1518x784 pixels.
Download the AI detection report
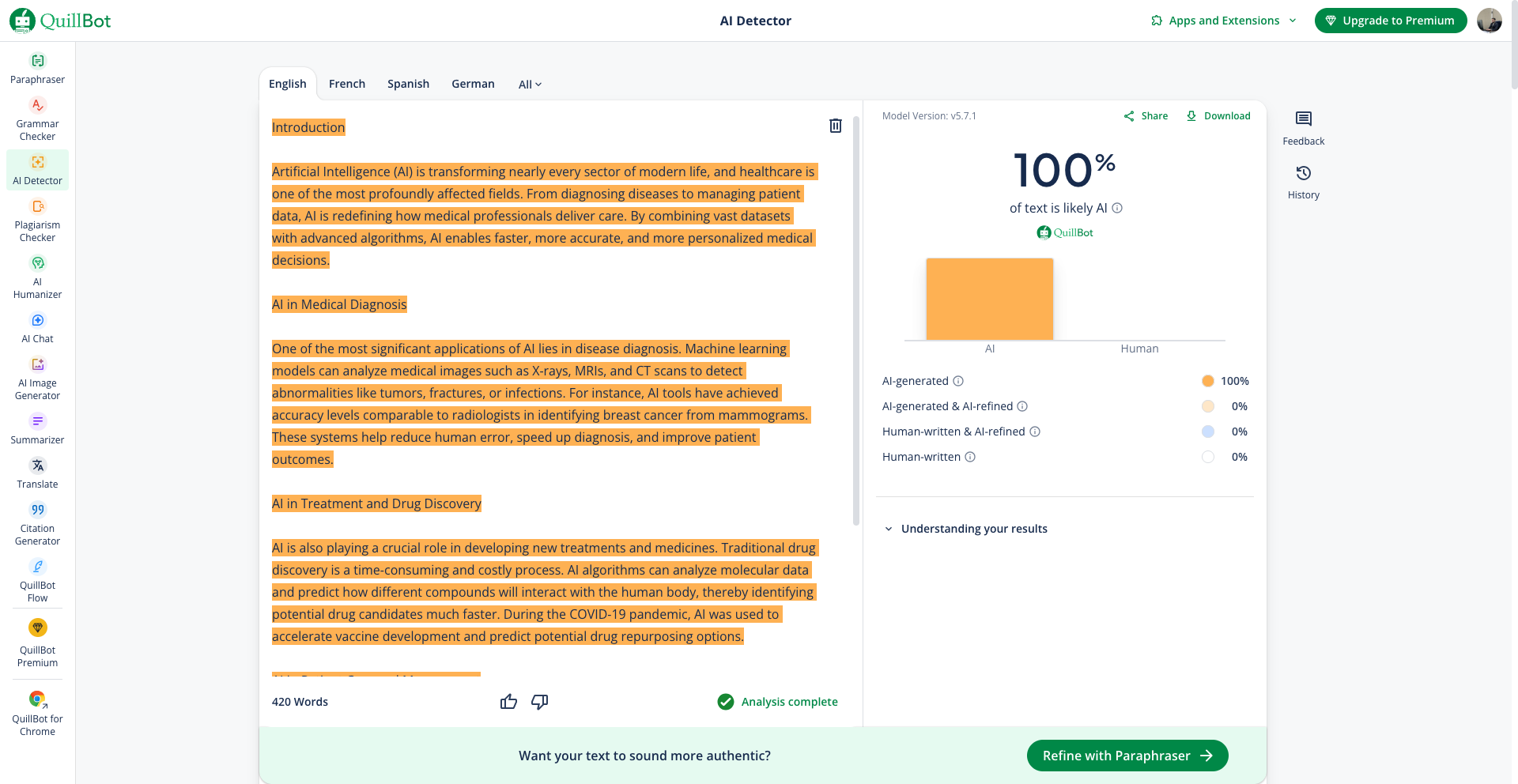coord(1218,116)
